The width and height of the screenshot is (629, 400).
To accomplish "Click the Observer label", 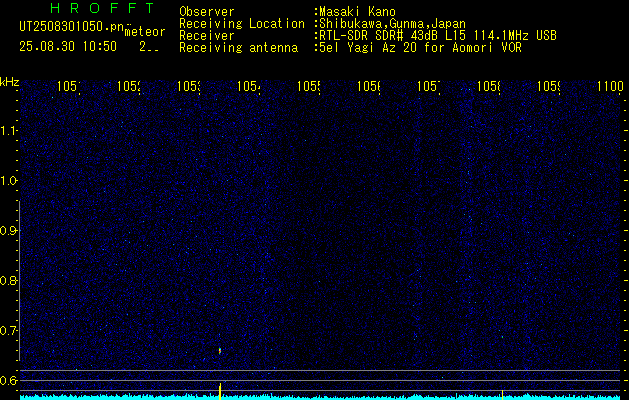I will (x=207, y=12).
